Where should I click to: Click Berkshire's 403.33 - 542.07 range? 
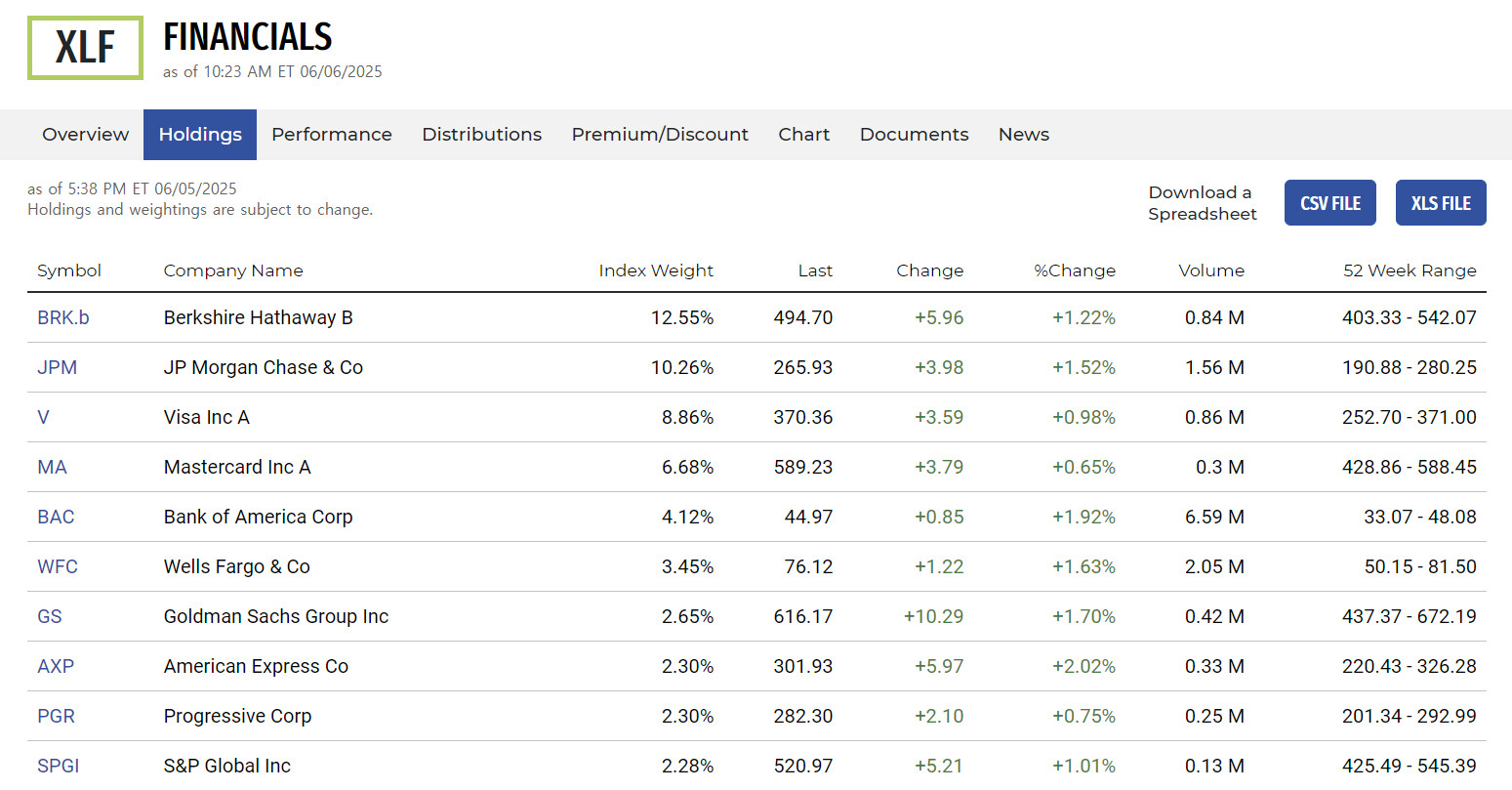1410,318
